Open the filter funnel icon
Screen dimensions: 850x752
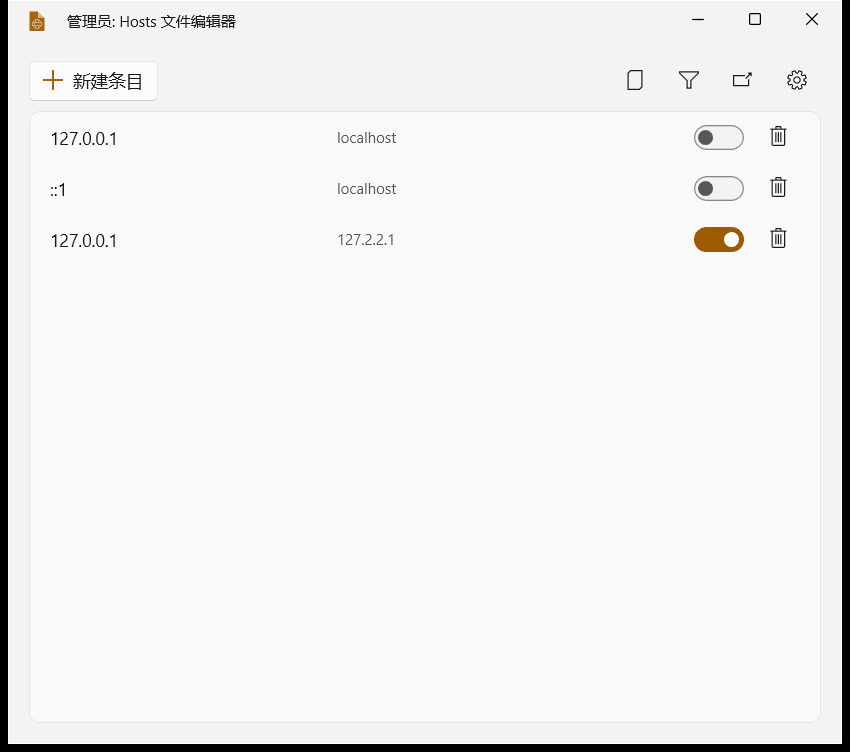pyautogui.click(x=689, y=80)
